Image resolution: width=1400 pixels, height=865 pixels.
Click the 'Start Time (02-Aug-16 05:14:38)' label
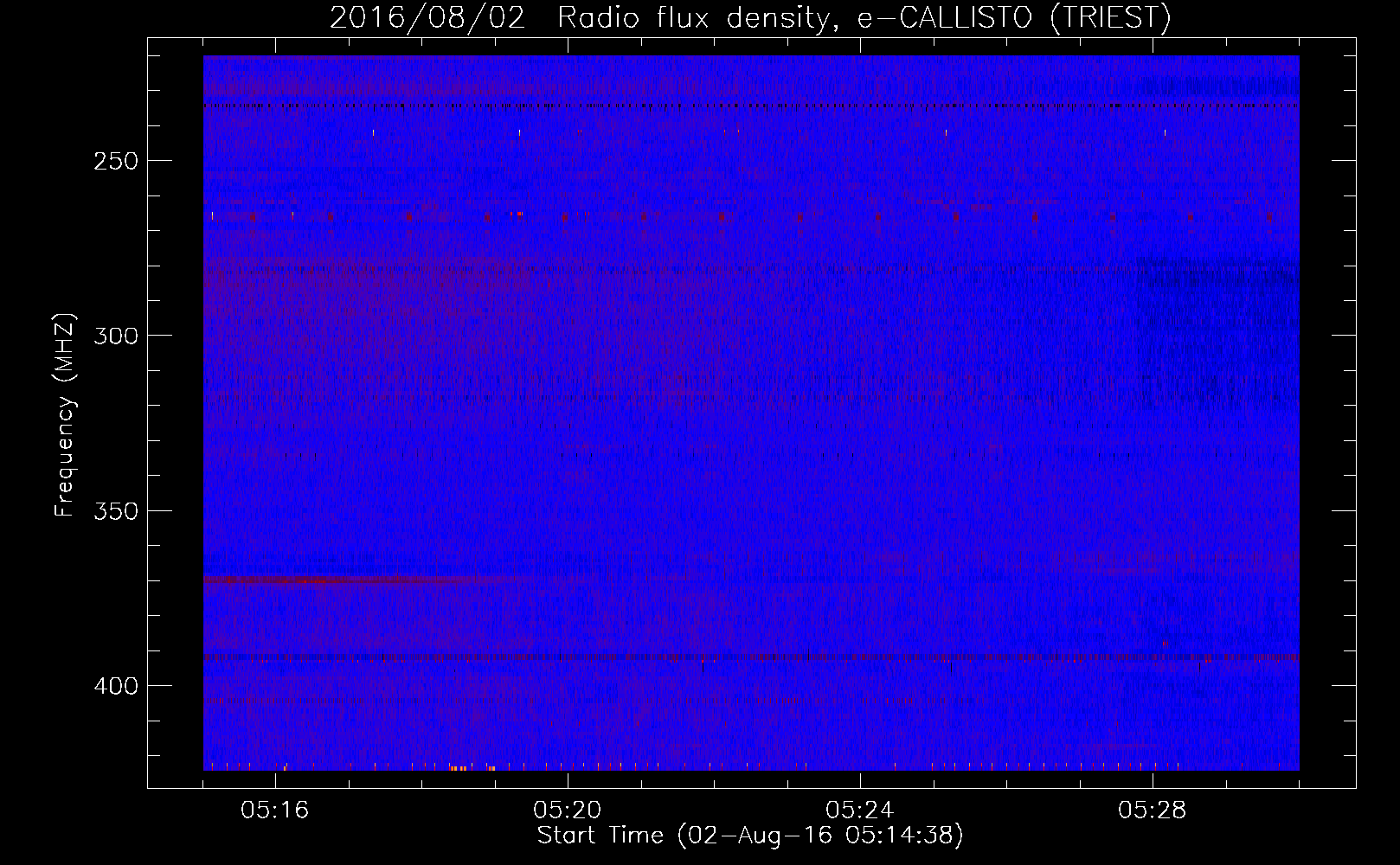750,836
